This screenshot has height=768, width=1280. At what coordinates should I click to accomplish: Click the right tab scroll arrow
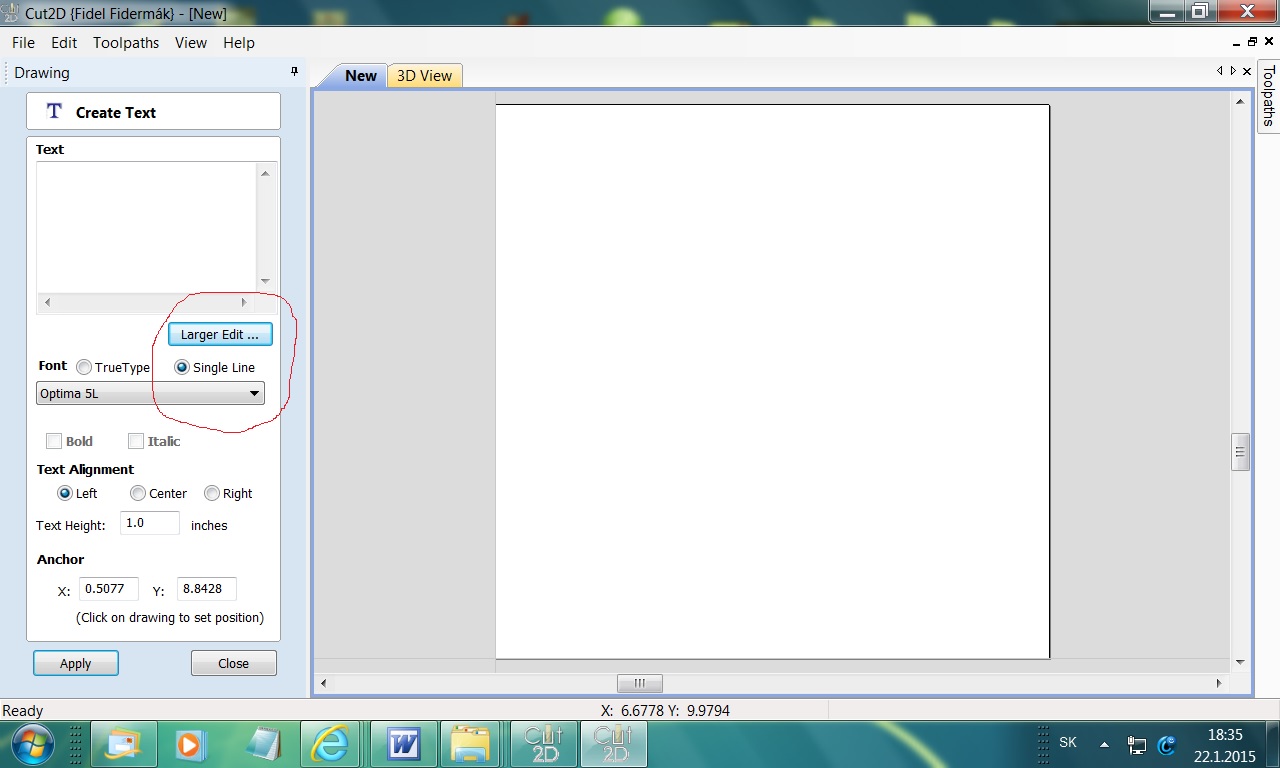(1233, 71)
